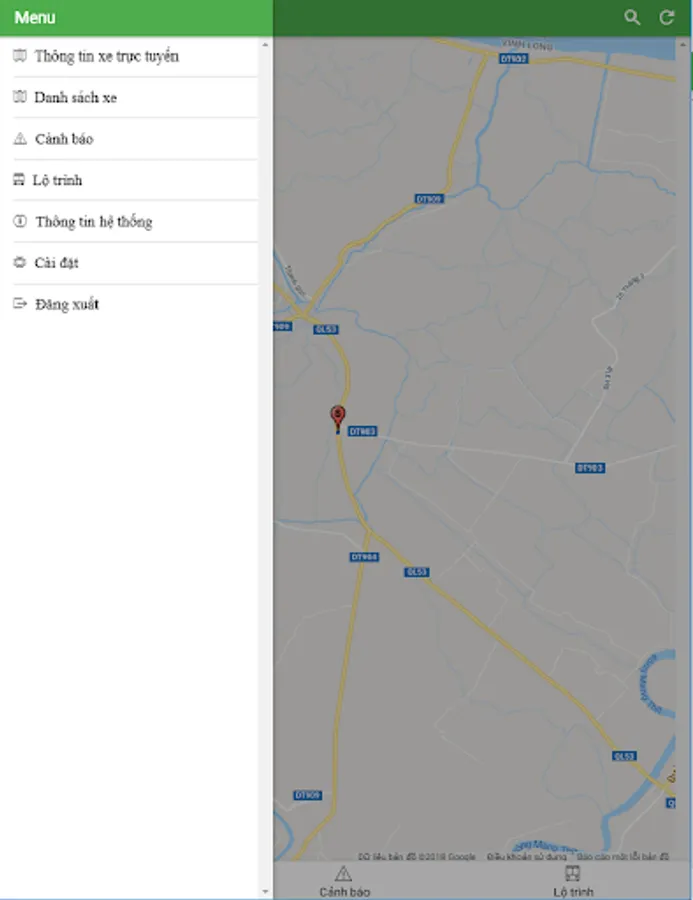This screenshot has height=900, width=693.
Task: Select the Thông tin xe trực tuyến car icon
Action: (x=18, y=56)
